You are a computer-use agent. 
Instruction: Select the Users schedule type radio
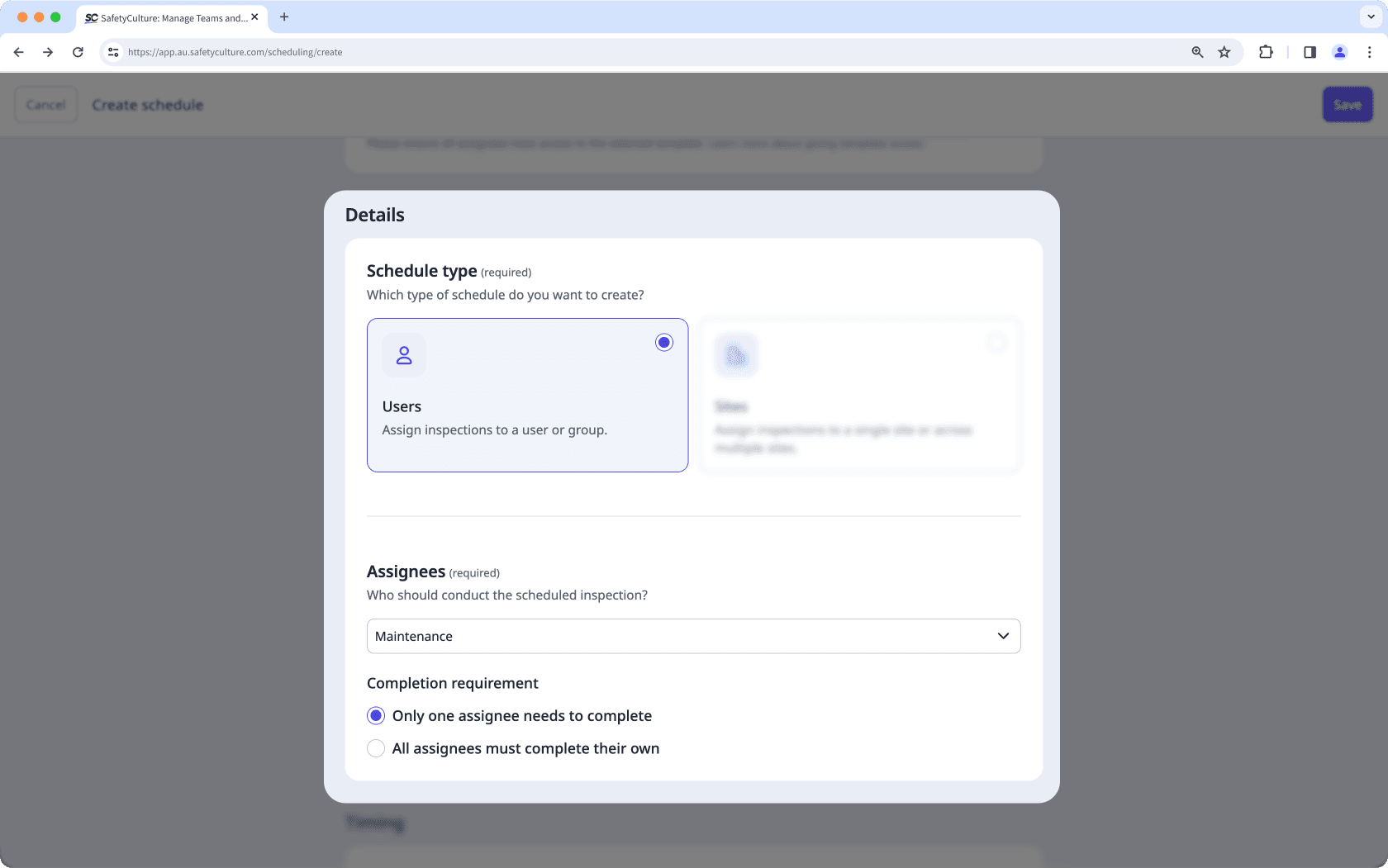[x=664, y=342]
